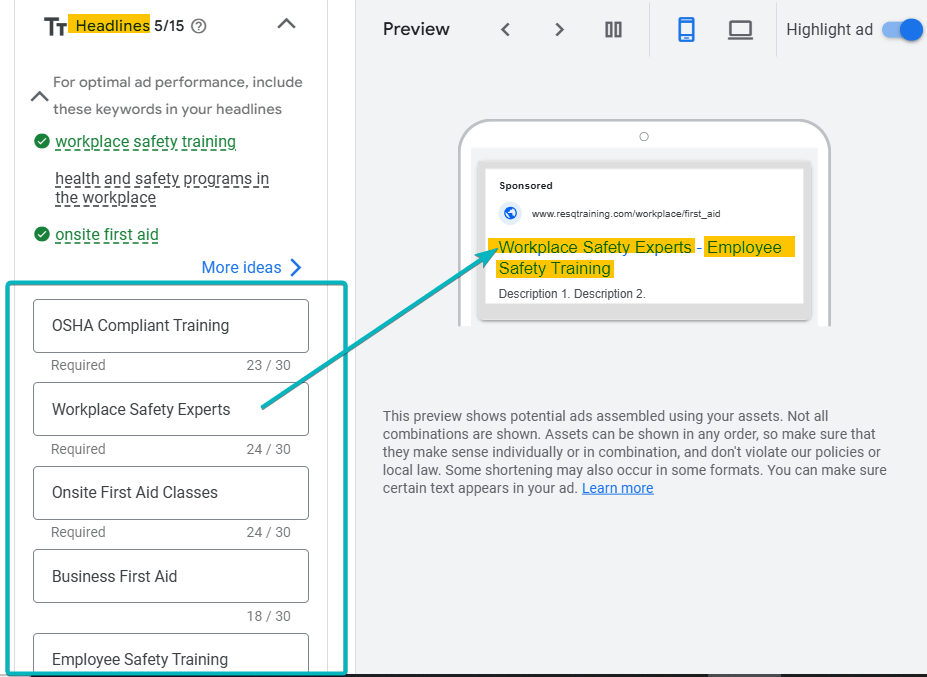Screen dimensions: 927x677
Task: Edit the OSHA Compliant Training headline
Action: 171,326
